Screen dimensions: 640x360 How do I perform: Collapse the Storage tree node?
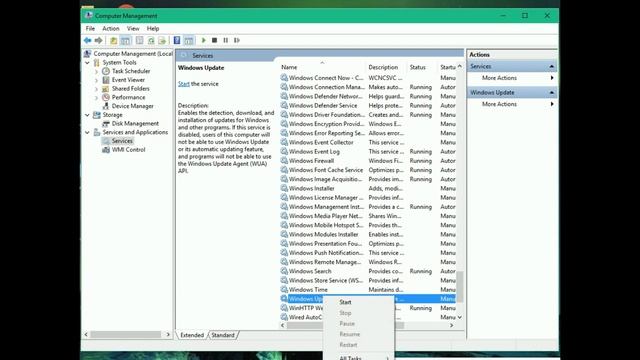(87, 115)
